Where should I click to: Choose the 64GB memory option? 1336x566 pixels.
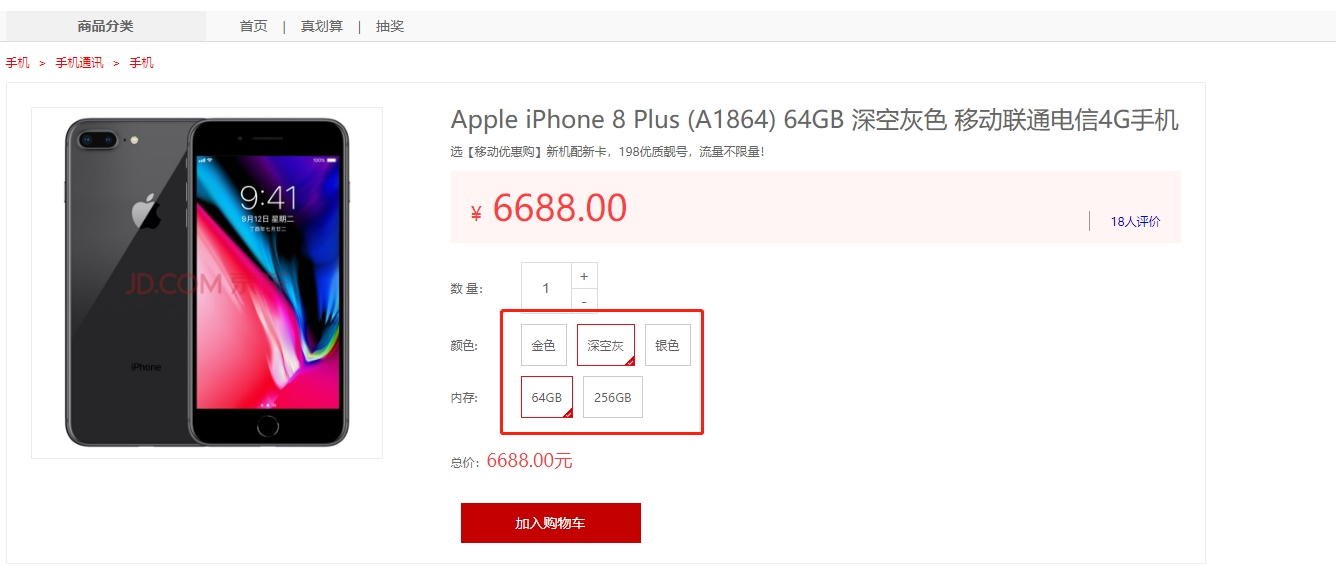pos(547,397)
